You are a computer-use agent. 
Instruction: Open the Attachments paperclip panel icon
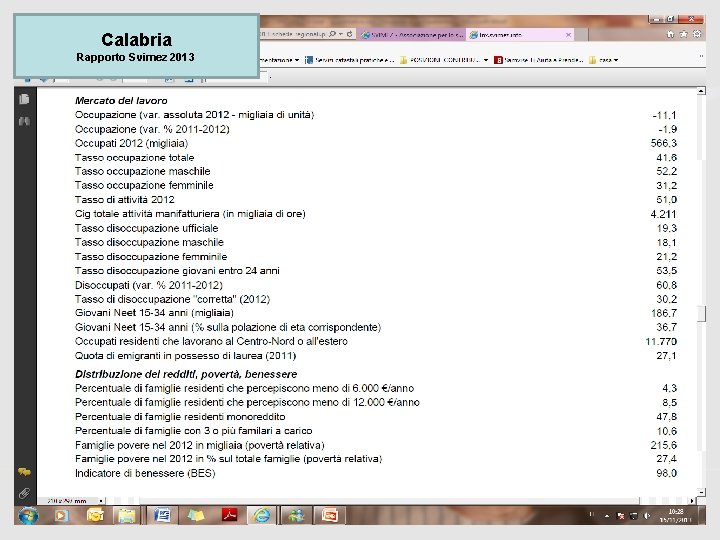[x=24, y=494]
